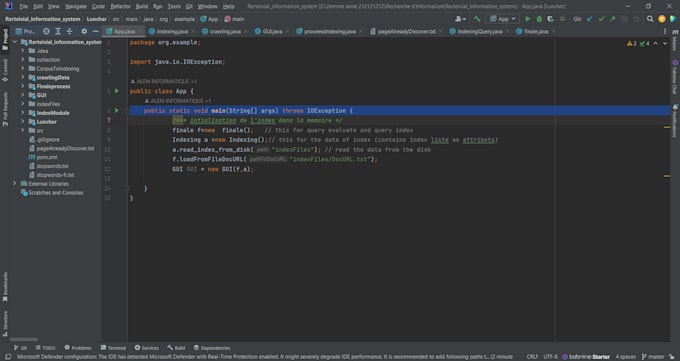Image resolution: width=680 pixels, height=361 pixels.
Task: Open the Project view selector dropdown
Action: pyautogui.click(x=25, y=31)
